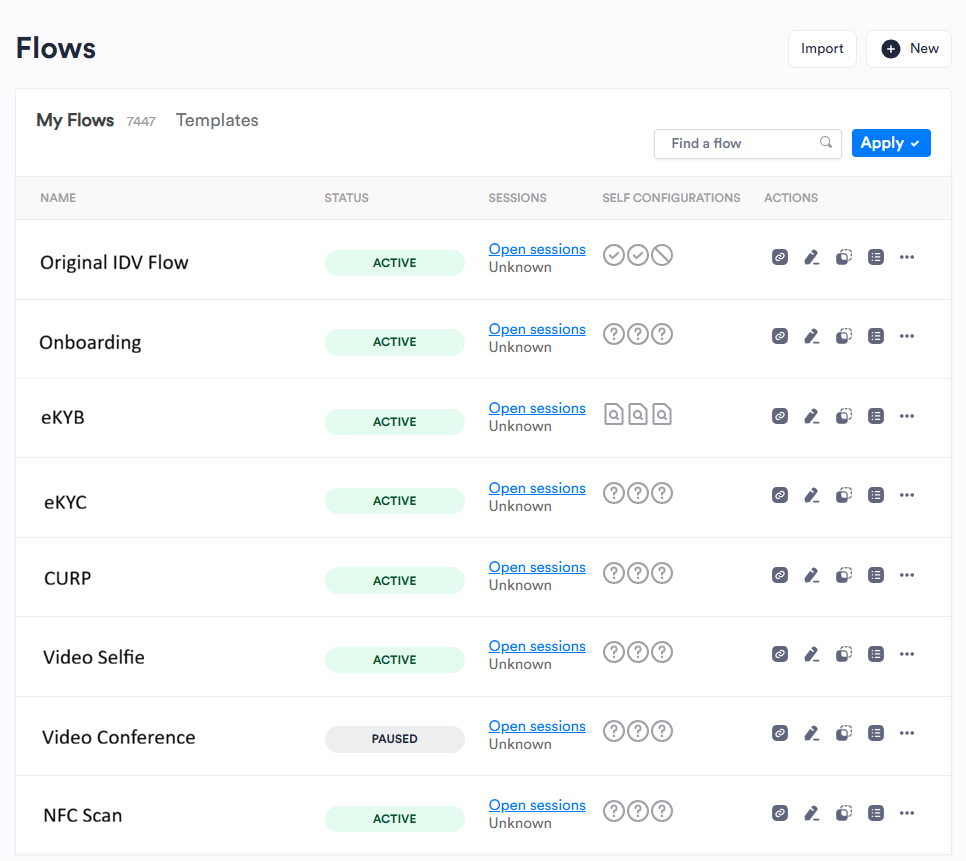The image size is (966, 861).
Task: Open the Apply dropdown
Action: [x=891, y=143]
